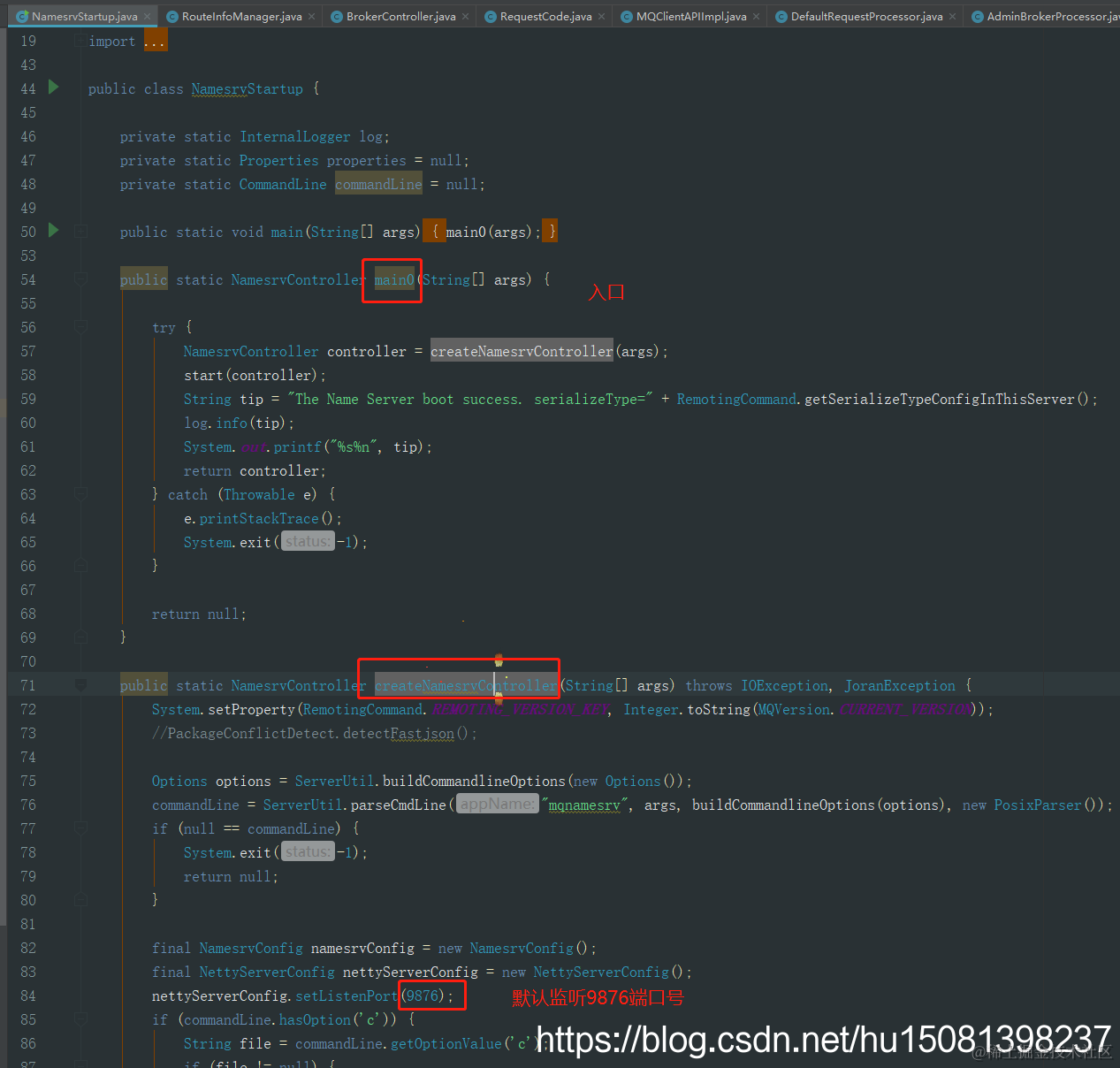
Task: Click class icon on AdminBrokerProcessor tab
Action: tap(978, 16)
